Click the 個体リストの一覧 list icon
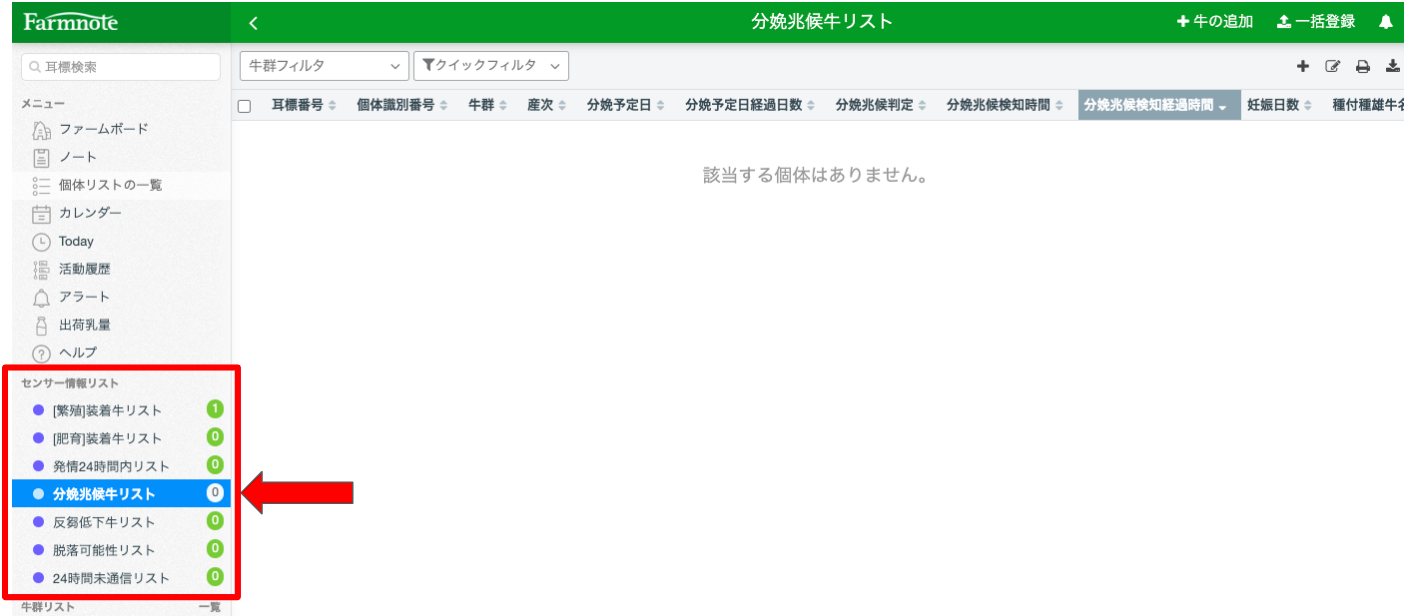Viewport: 1406px width, 616px height. coord(41,185)
